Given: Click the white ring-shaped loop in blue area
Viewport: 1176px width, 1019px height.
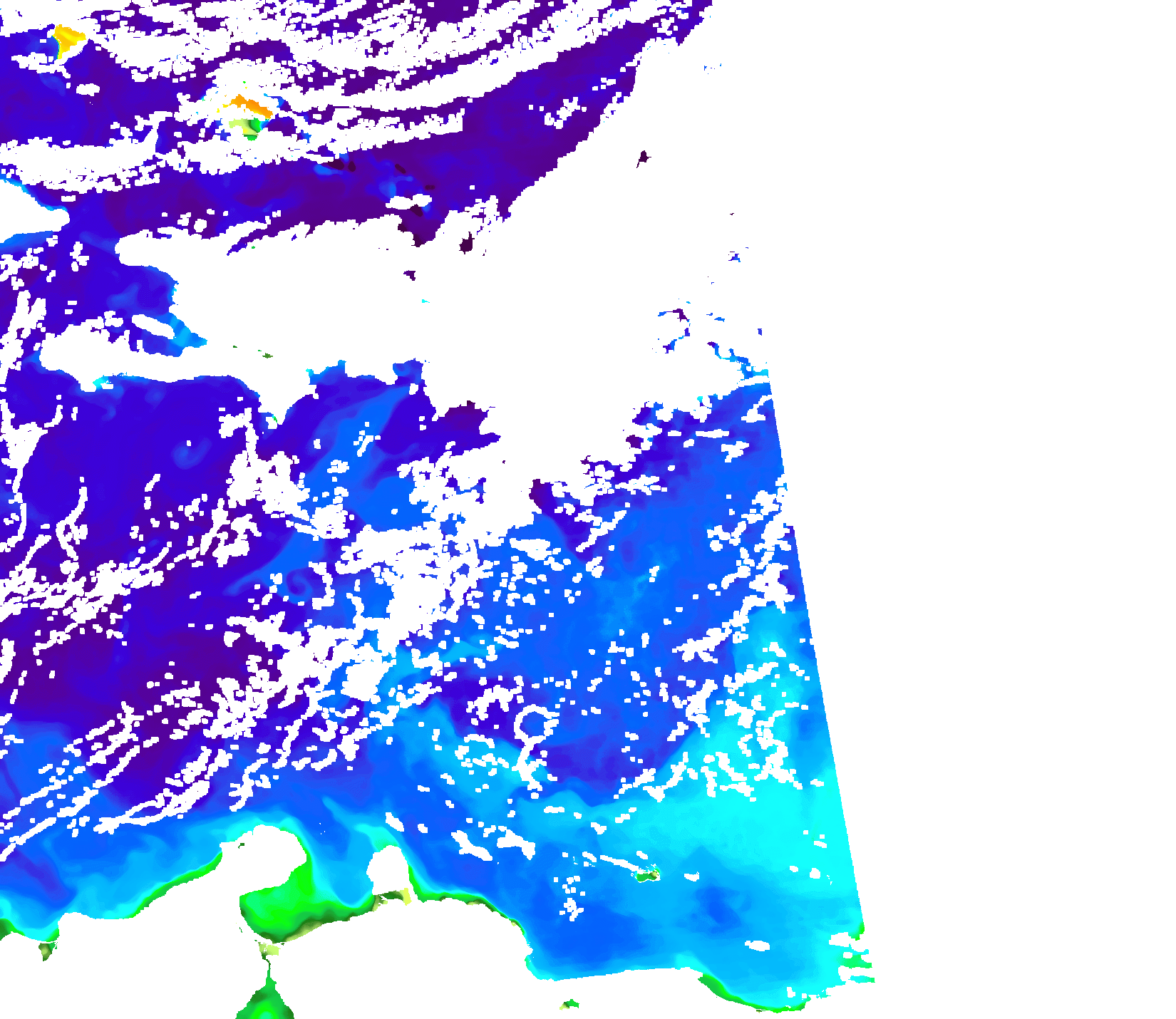Looking at the screenshot, I should (532, 722).
